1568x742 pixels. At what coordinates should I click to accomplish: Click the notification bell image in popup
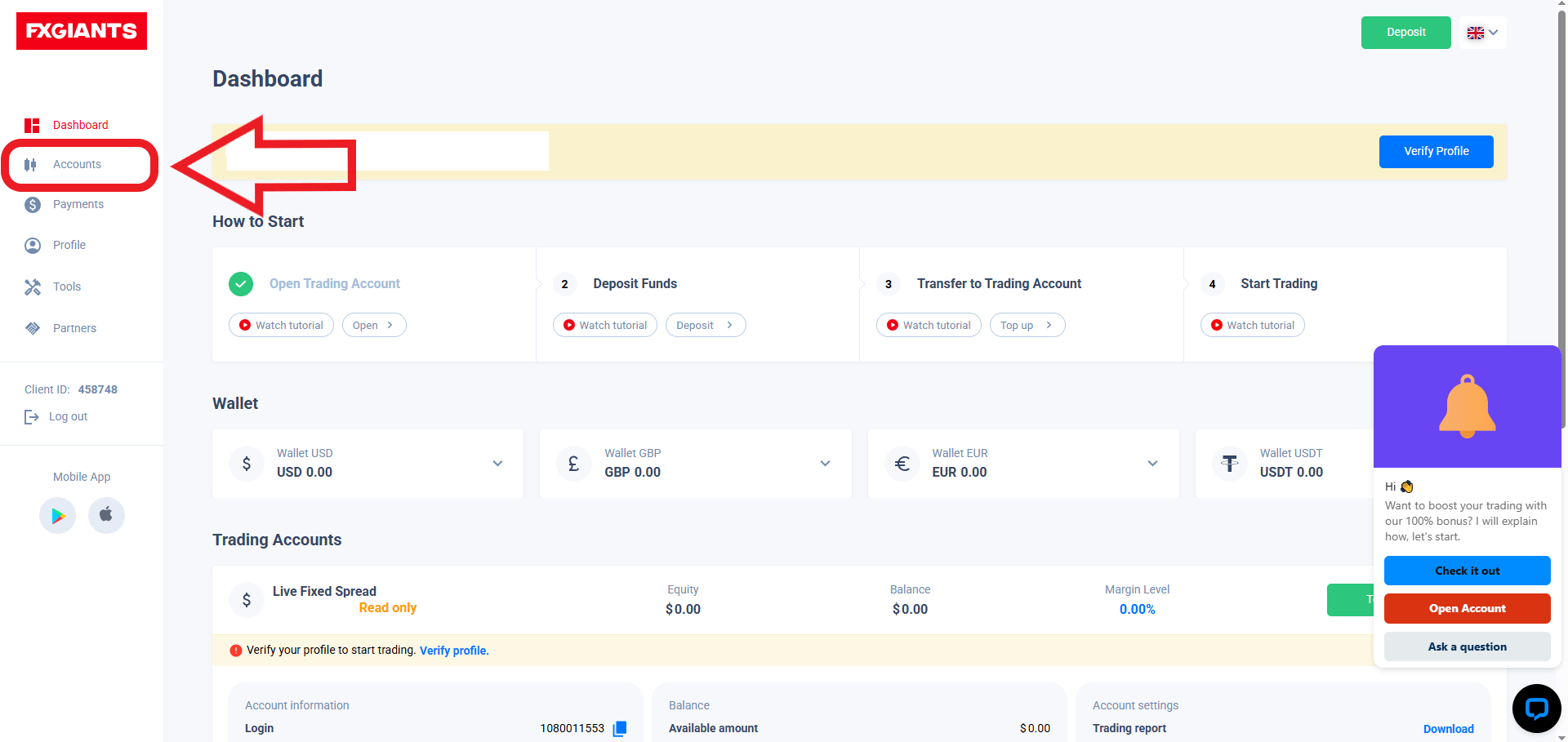[1468, 407]
